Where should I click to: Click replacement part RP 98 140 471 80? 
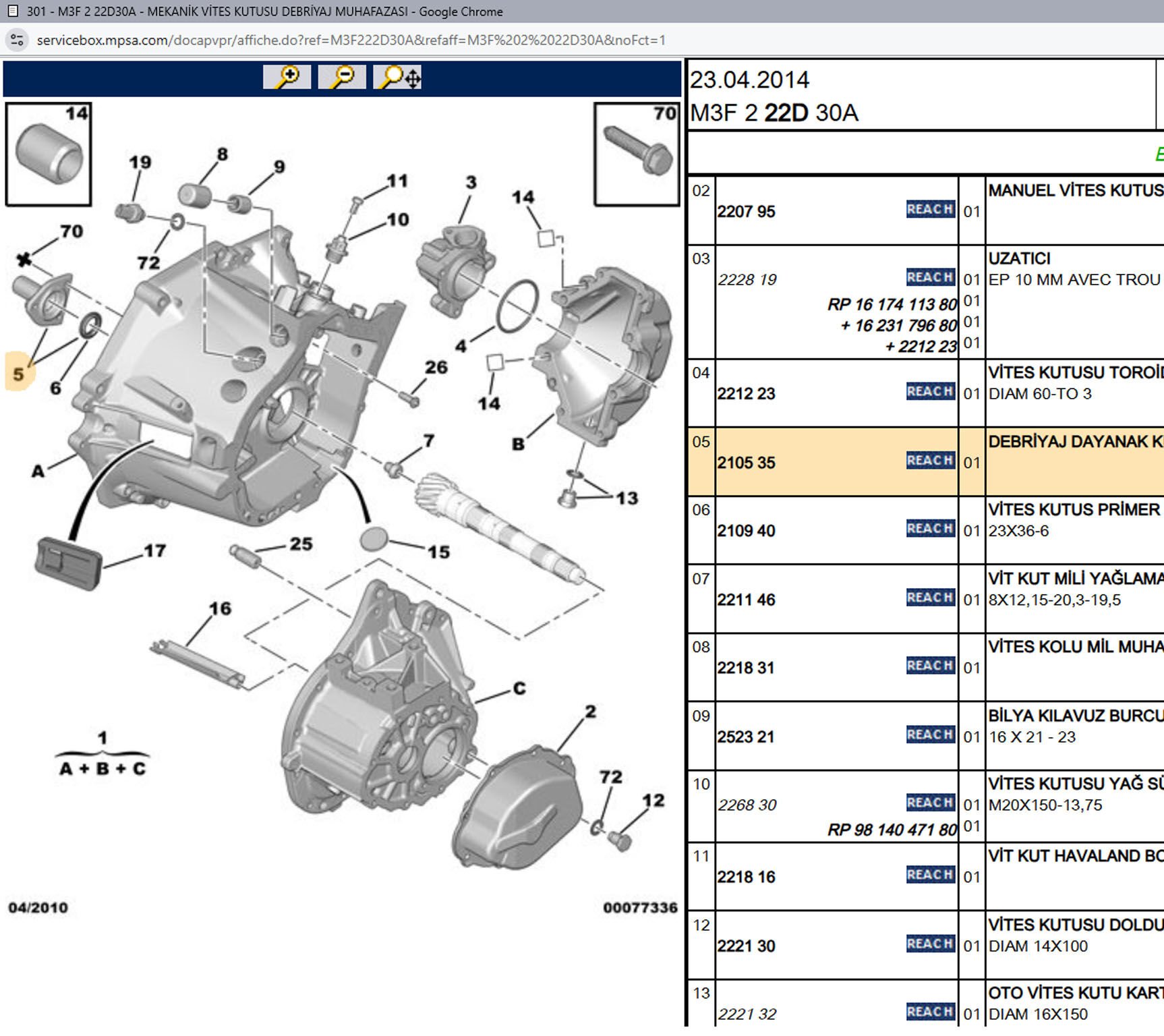(892, 830)
